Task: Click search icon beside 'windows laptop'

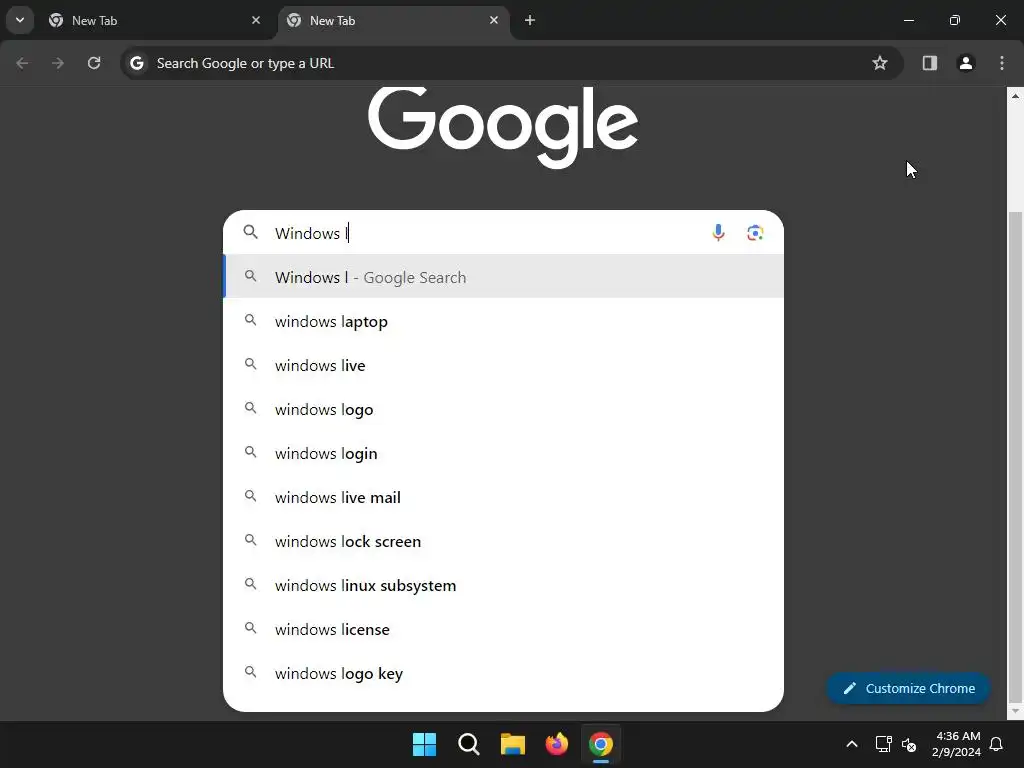Action: click(x=250, y=320)
